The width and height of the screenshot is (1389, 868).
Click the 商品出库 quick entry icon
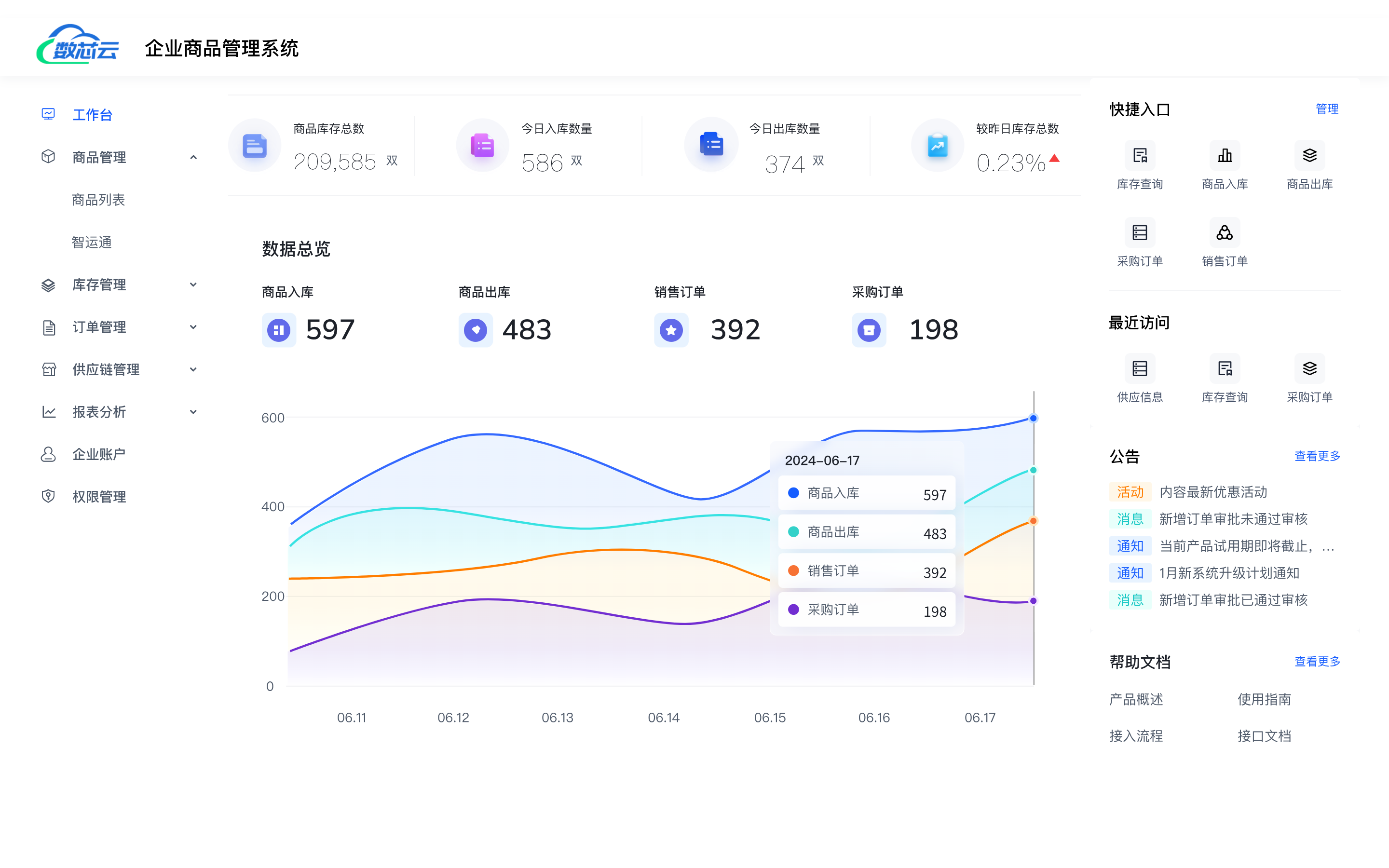(1309, 155)
